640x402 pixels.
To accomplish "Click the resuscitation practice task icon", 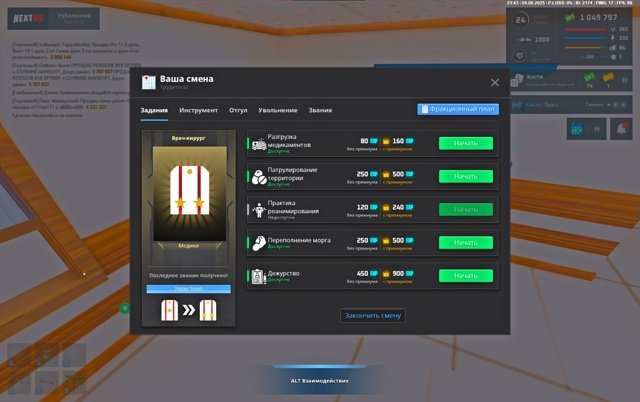I will coord(258,209).
